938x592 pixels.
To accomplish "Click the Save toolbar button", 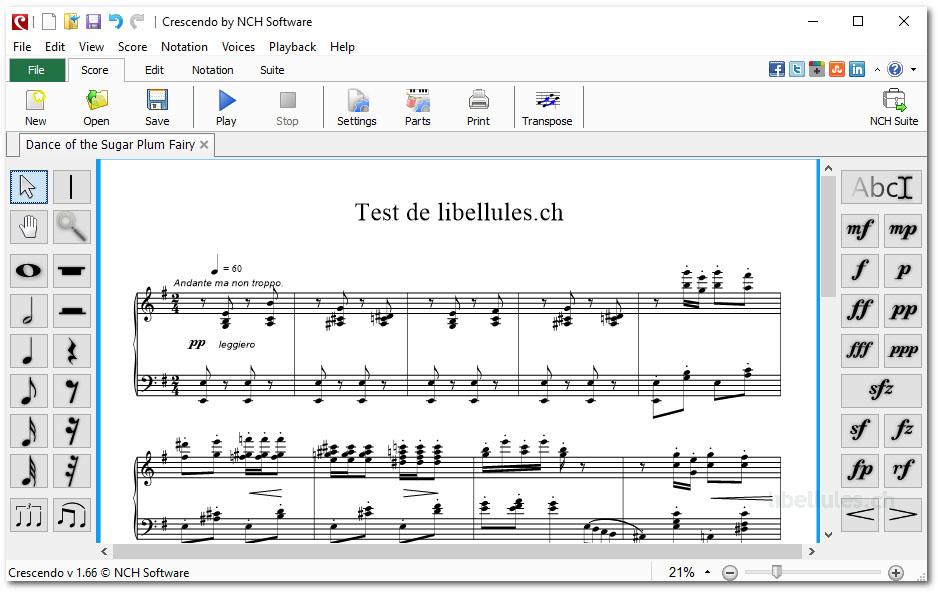I will point(157,108).
